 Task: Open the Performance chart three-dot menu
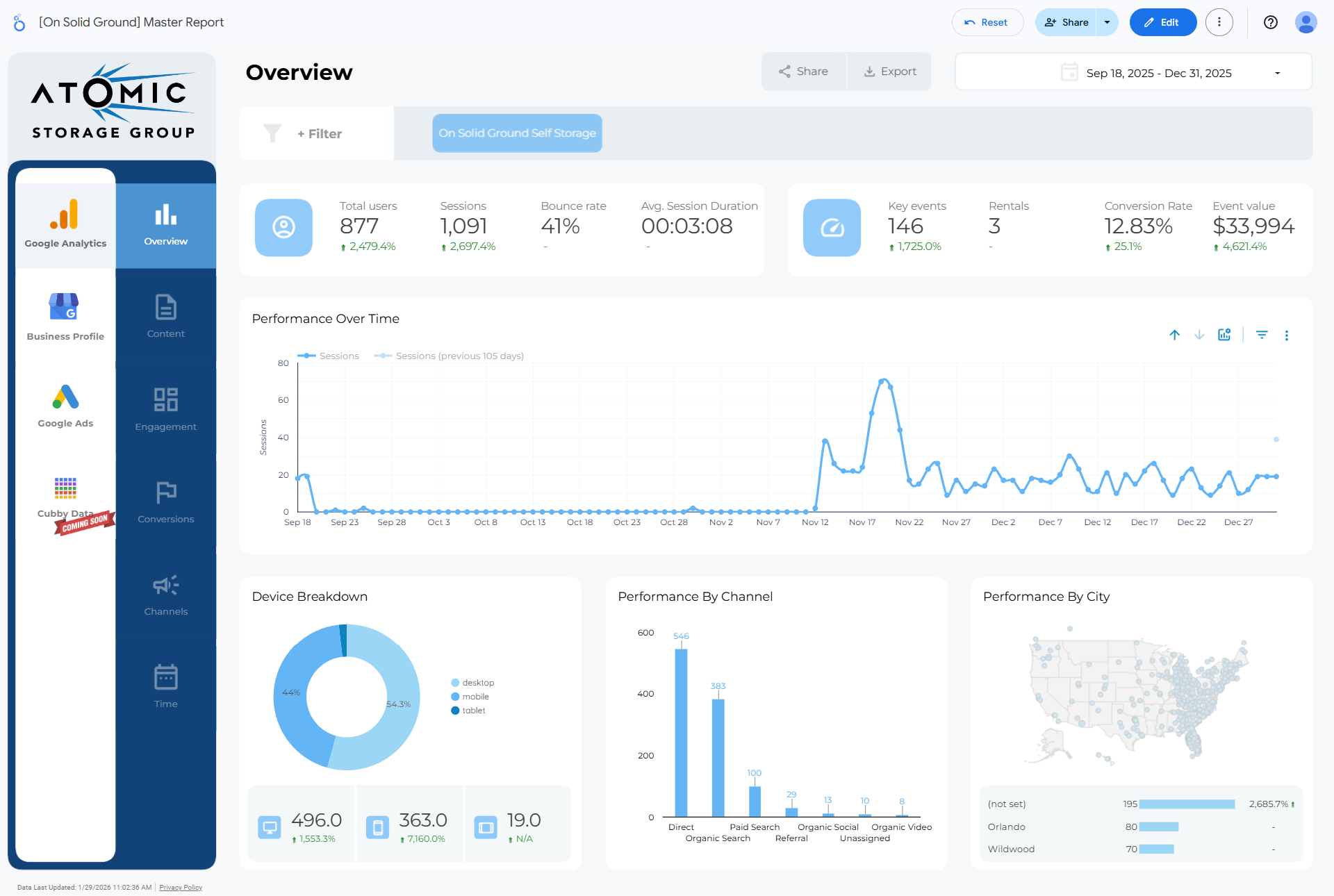pos(1287,335)
